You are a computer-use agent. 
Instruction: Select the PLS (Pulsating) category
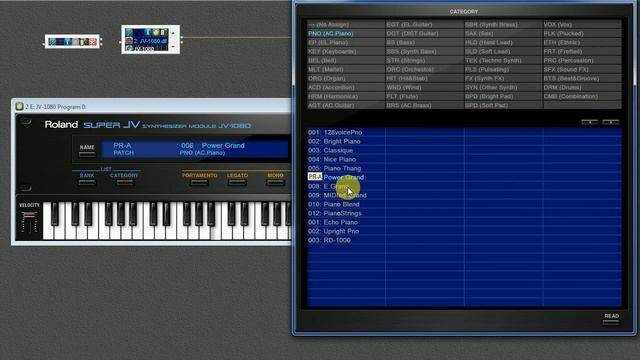(x=503, y=69)
